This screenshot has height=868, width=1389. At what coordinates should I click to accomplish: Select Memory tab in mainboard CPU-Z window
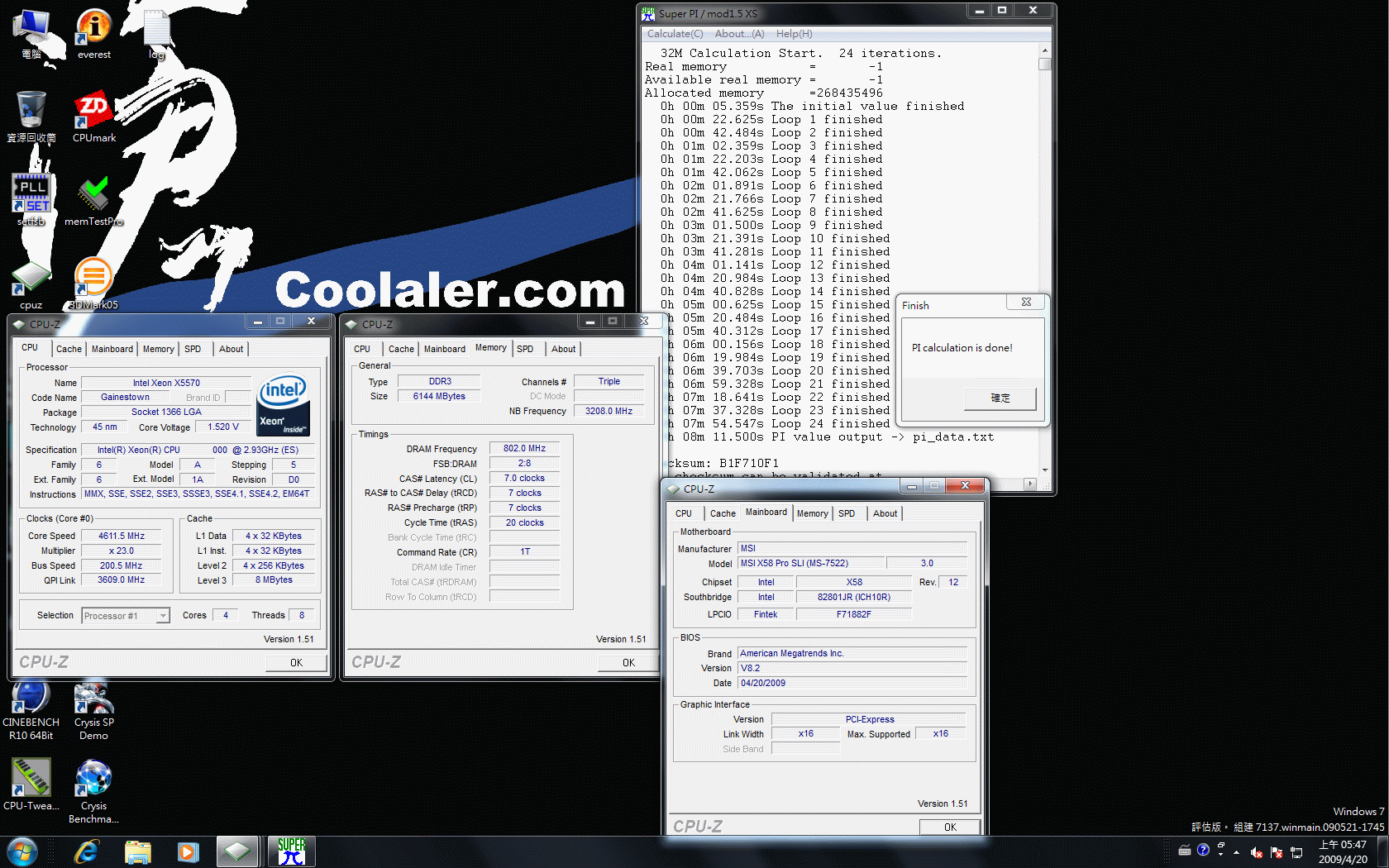812,513
